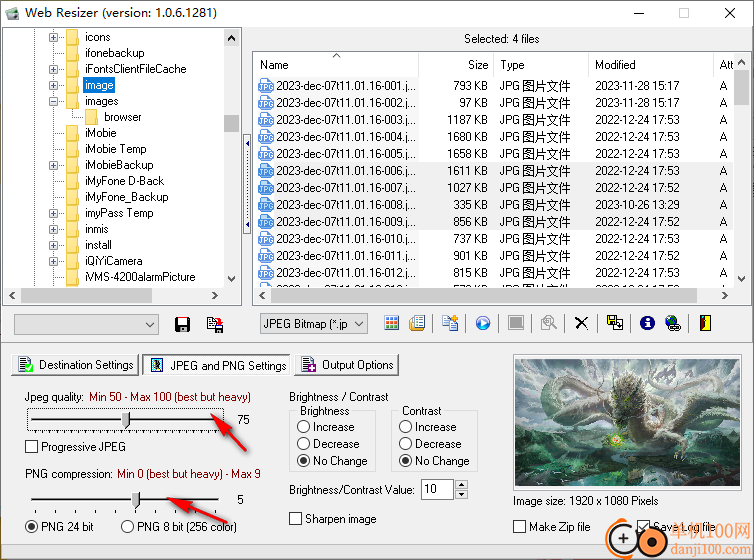Viewport: 754px width, 560px height.
Task: Click the add files icon with plus
Action: tap(450, 323)
